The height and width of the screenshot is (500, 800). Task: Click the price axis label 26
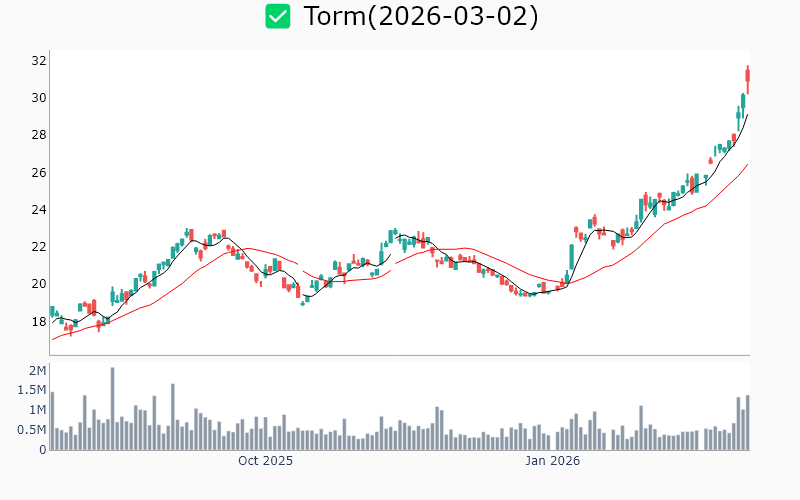39,172
